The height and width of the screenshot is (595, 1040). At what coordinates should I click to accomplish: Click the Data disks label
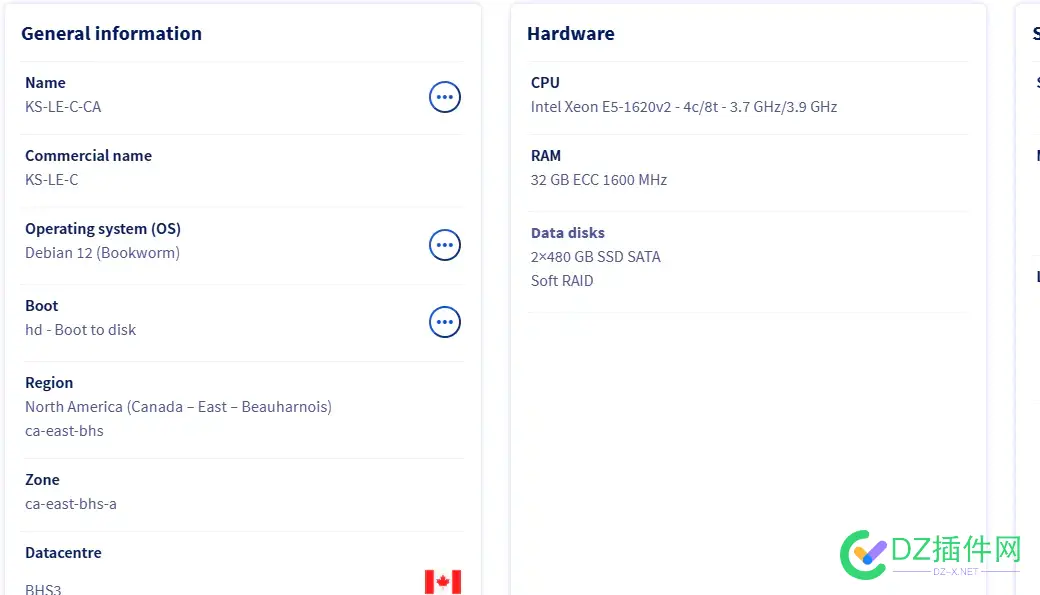pos(567,233)
